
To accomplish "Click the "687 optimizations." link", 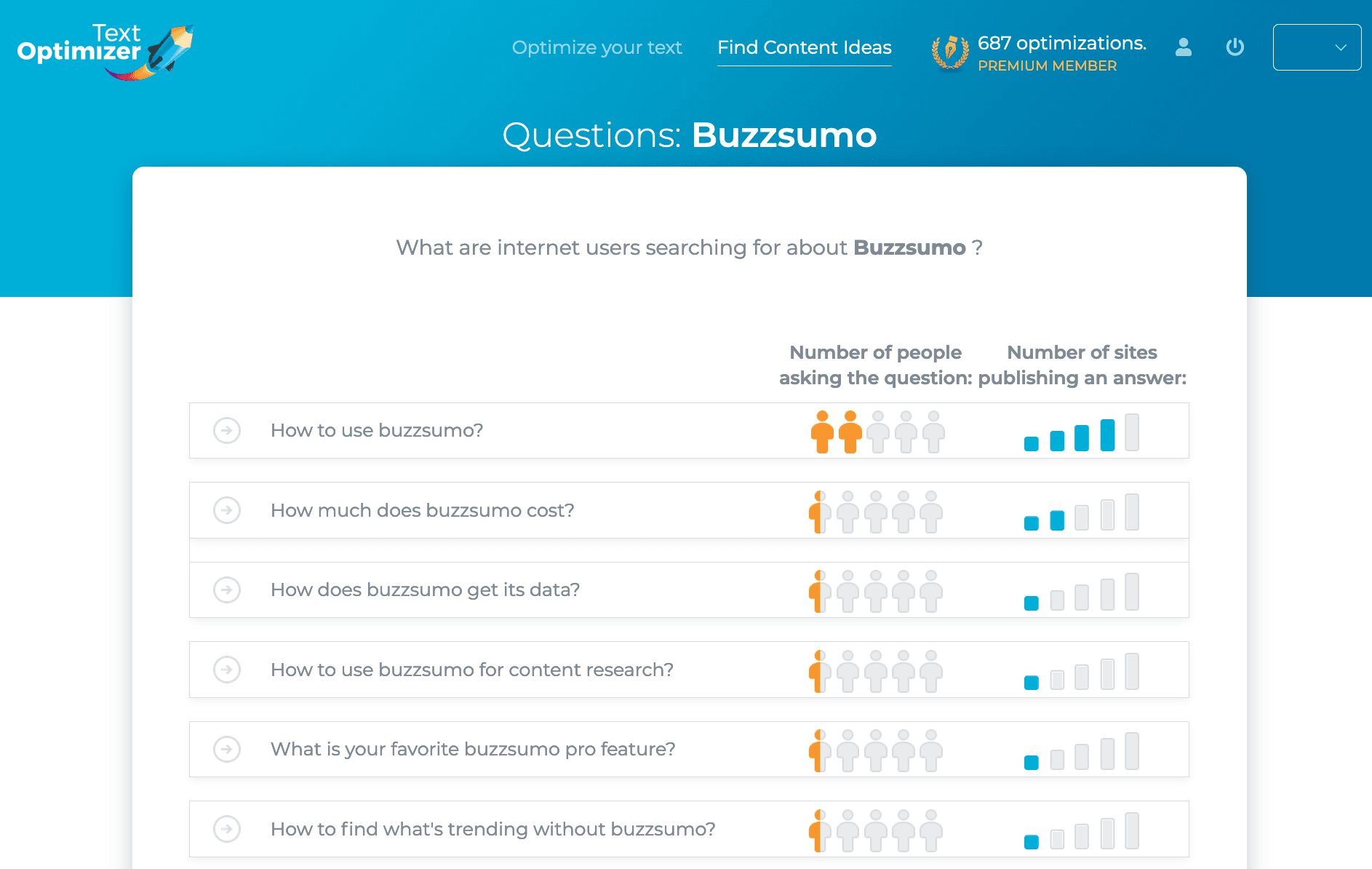I will pos(1062,42).
